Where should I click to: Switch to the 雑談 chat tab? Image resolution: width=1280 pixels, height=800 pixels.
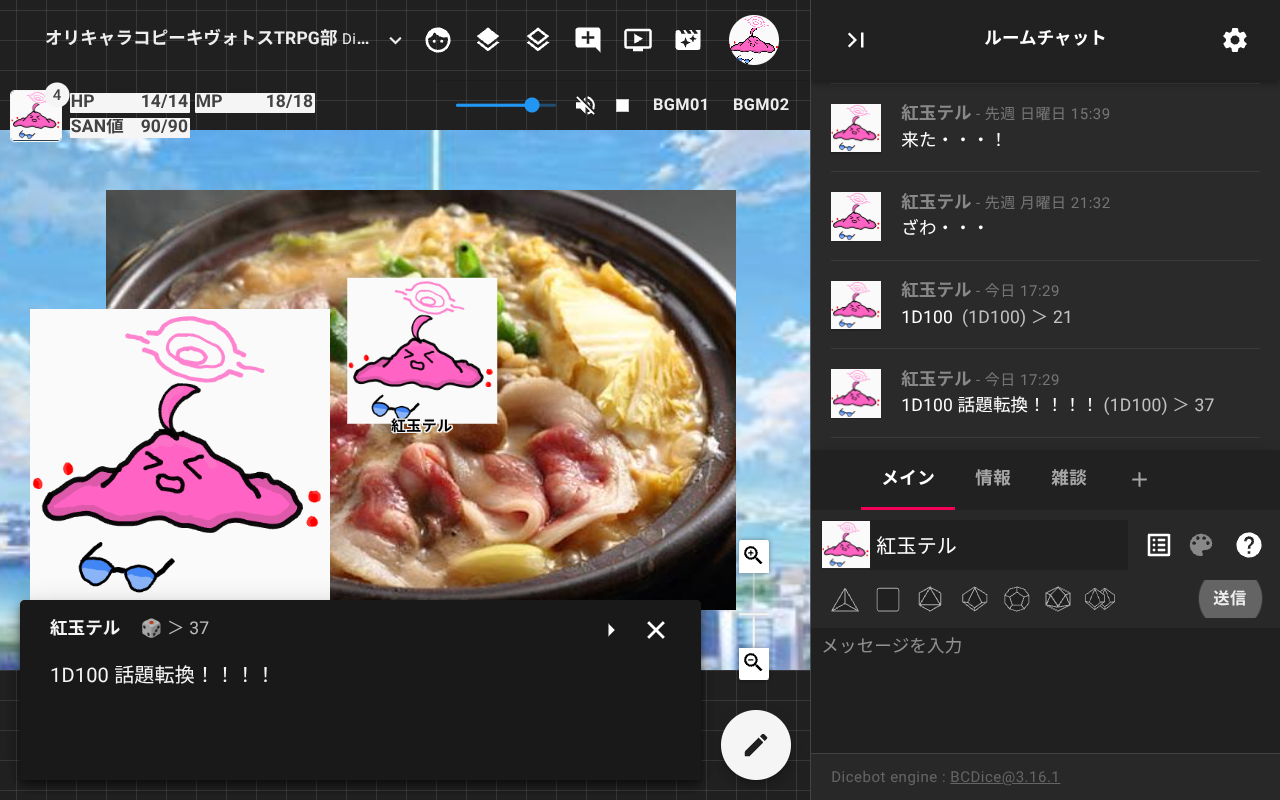1069,478
